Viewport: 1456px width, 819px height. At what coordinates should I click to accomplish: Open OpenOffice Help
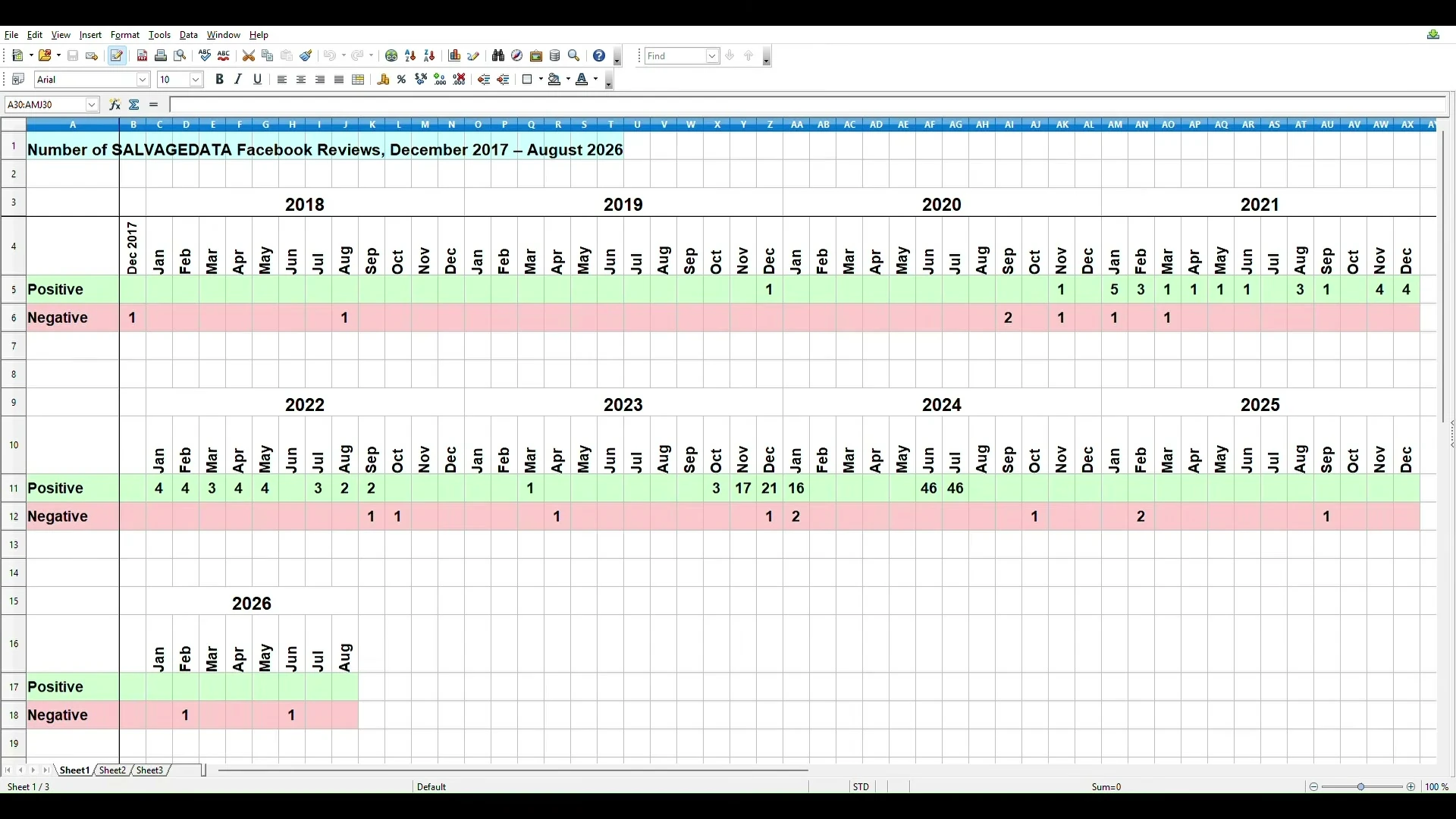(x=599, y=56)
